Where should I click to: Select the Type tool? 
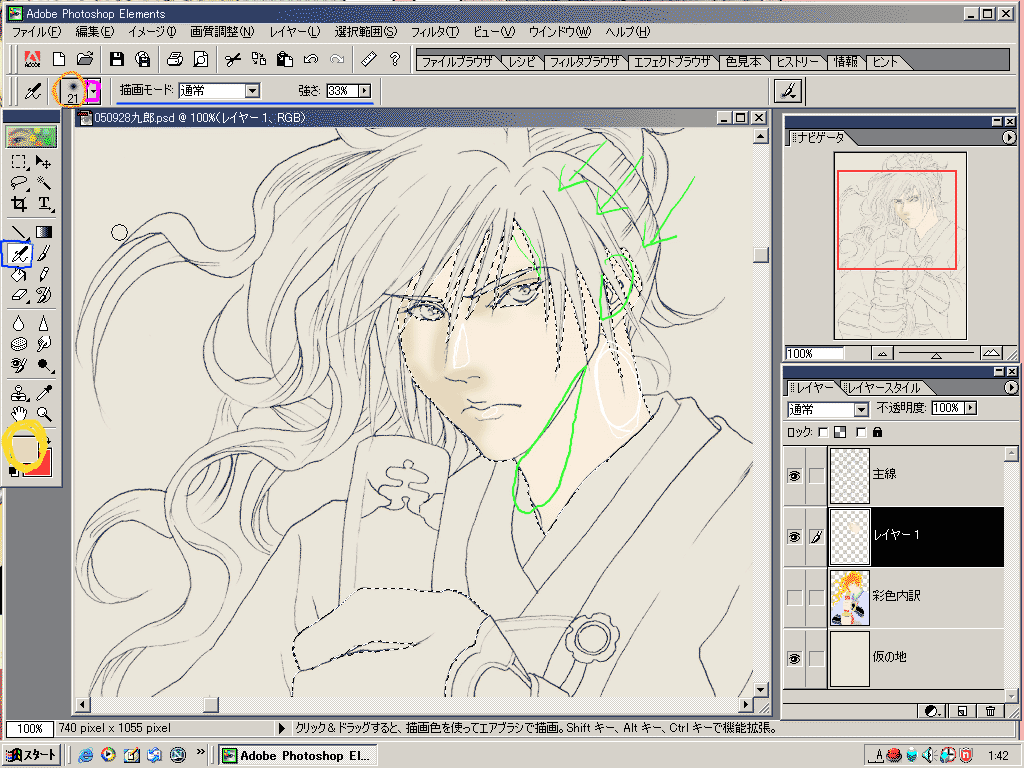coord(44,204)
